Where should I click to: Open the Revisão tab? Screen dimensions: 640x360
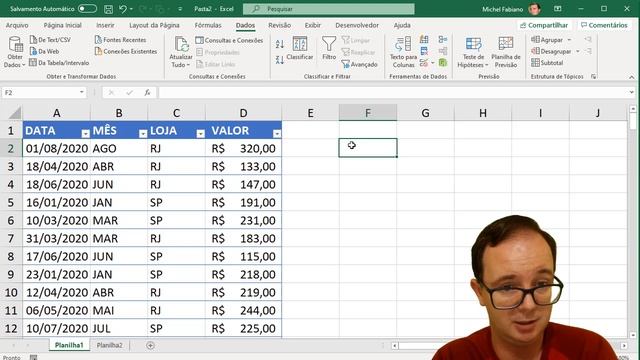[280, 25]
